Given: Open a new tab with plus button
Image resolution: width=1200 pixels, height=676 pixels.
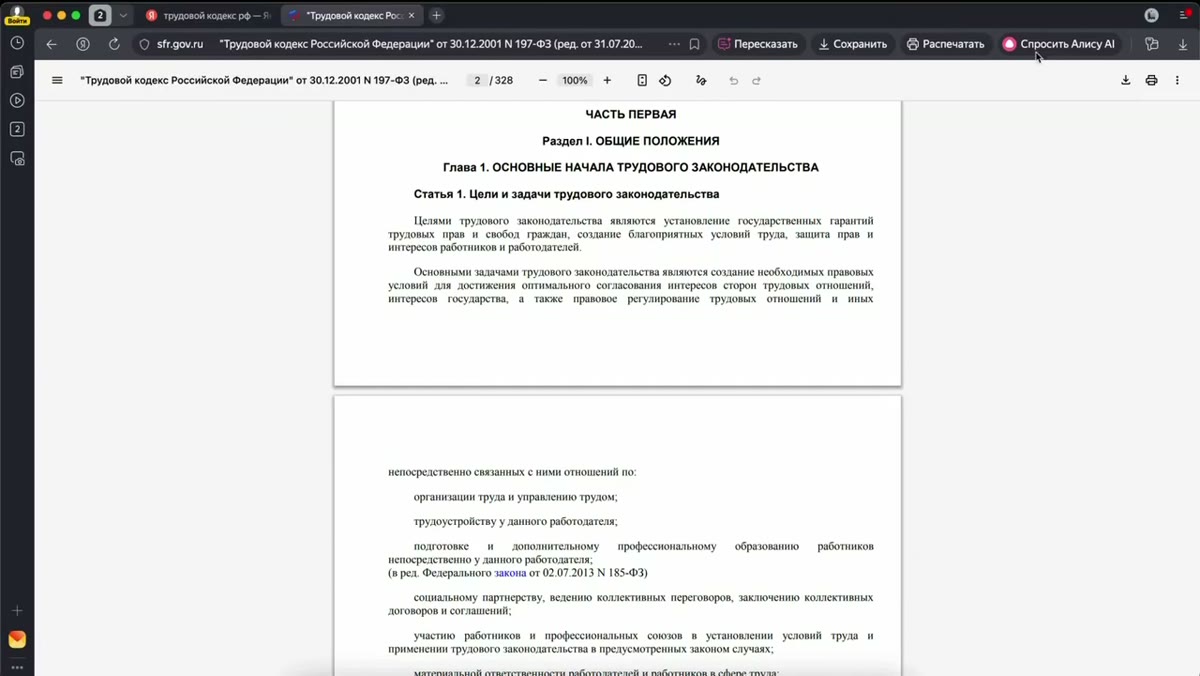Looking at the screenshot, I should pos(436,15).
